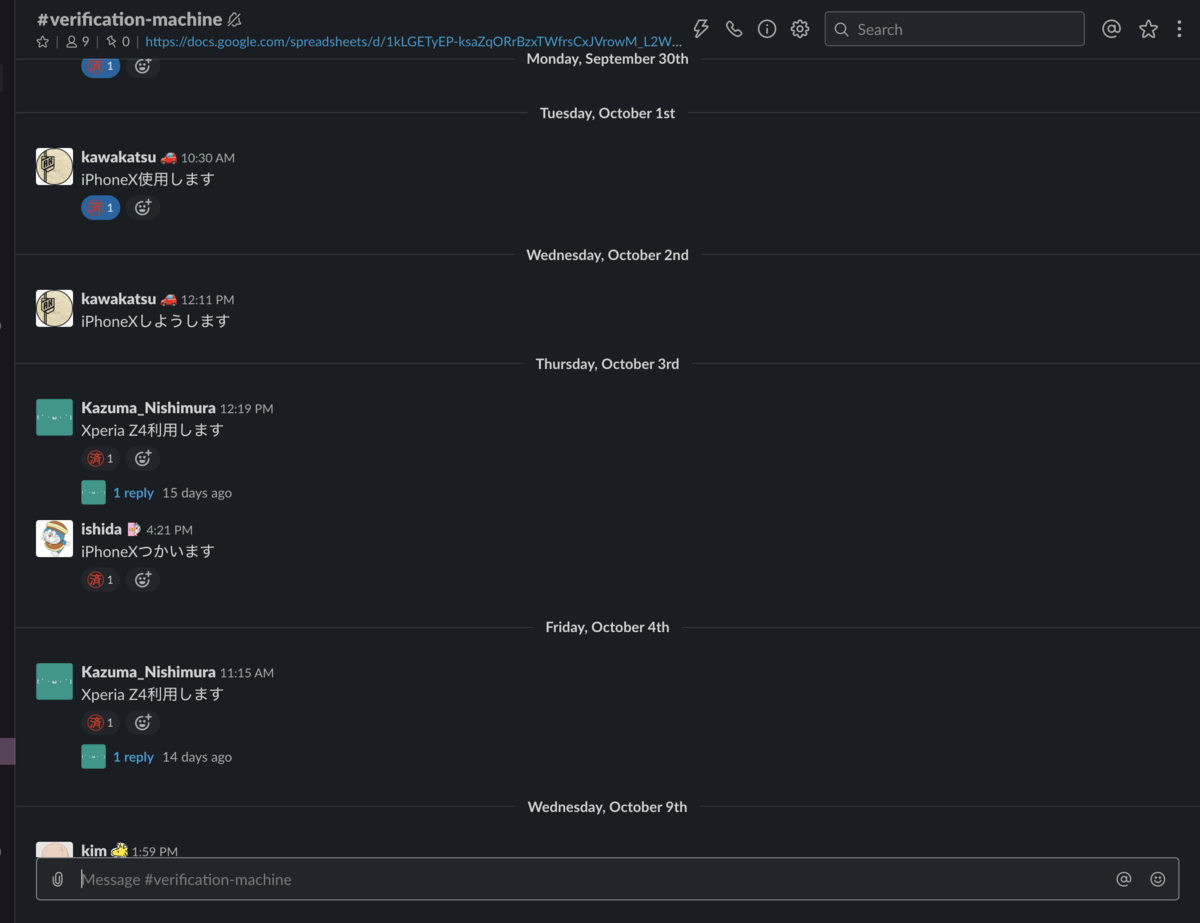This screenshot has height=923, width=1200.
Task: Add reaction to ishida's iPhoneXつかいます message
Action: pyautogui.click(x=143, y=580)
